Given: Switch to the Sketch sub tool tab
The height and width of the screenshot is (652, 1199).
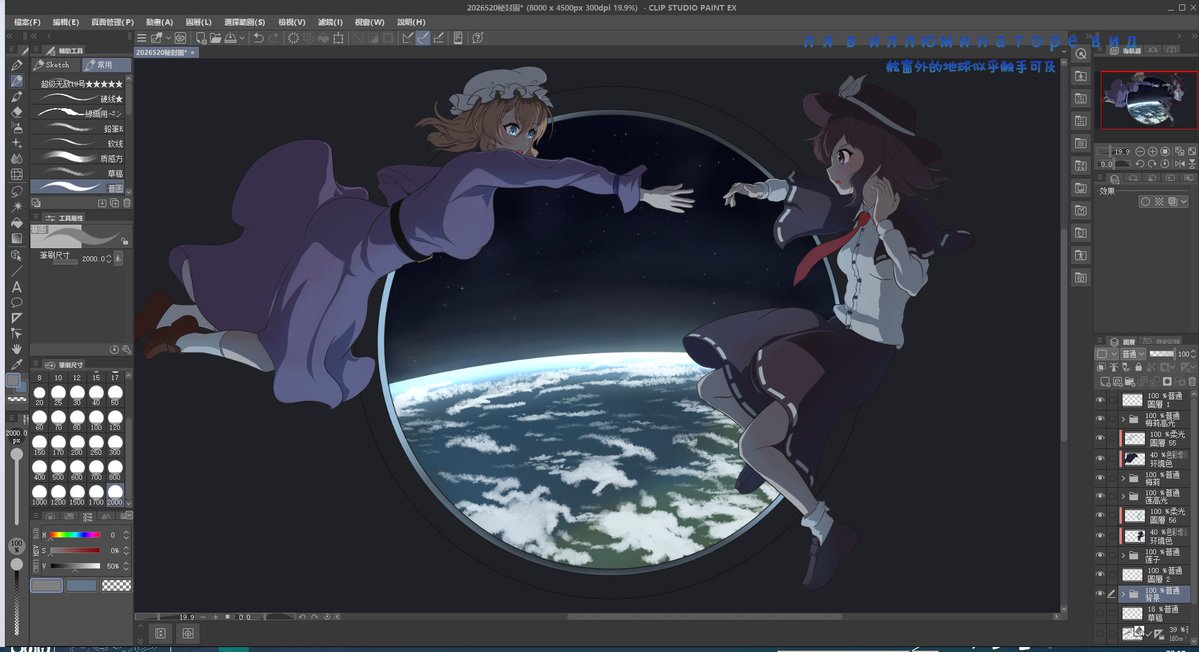Looking at the screenshot, I should (x=55, y=65).
